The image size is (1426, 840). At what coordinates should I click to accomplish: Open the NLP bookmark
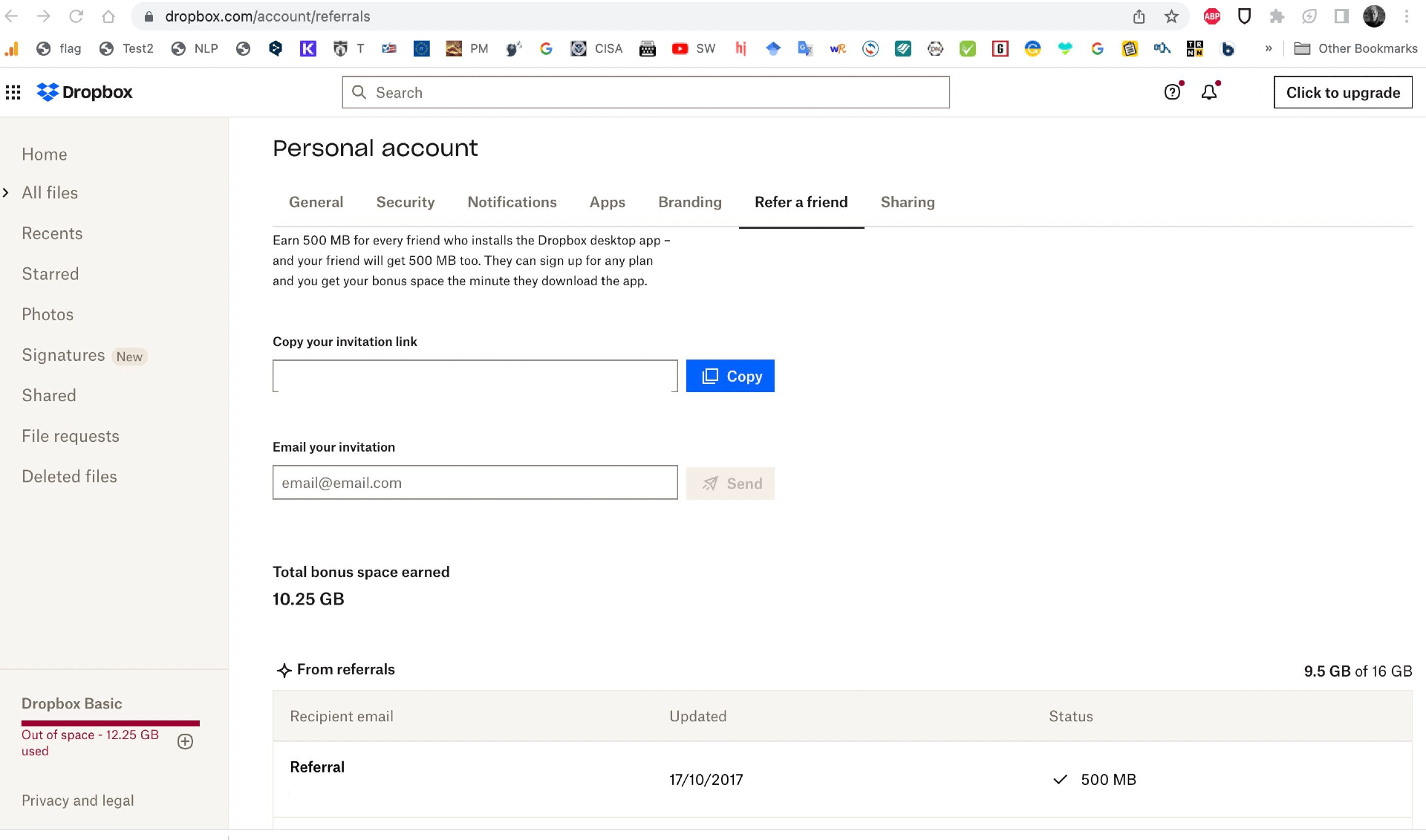(195, 48)
